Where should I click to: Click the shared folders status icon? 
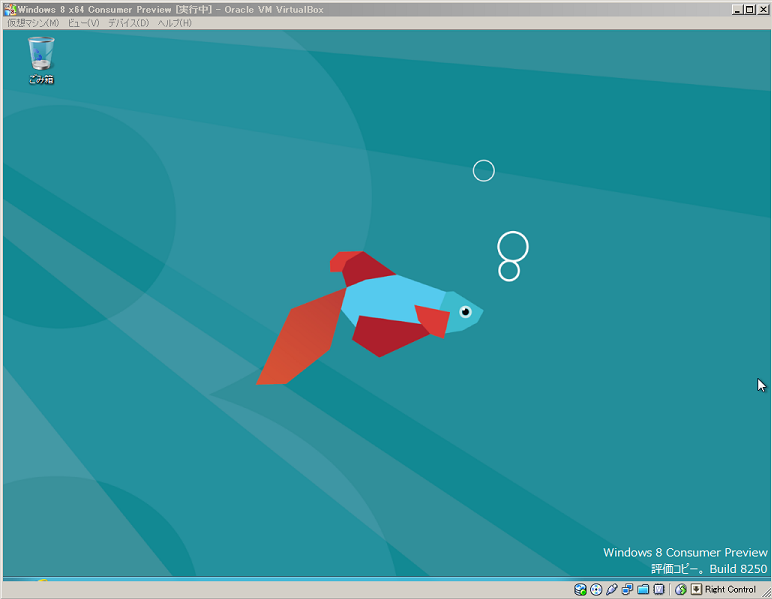tap(644, 589)
